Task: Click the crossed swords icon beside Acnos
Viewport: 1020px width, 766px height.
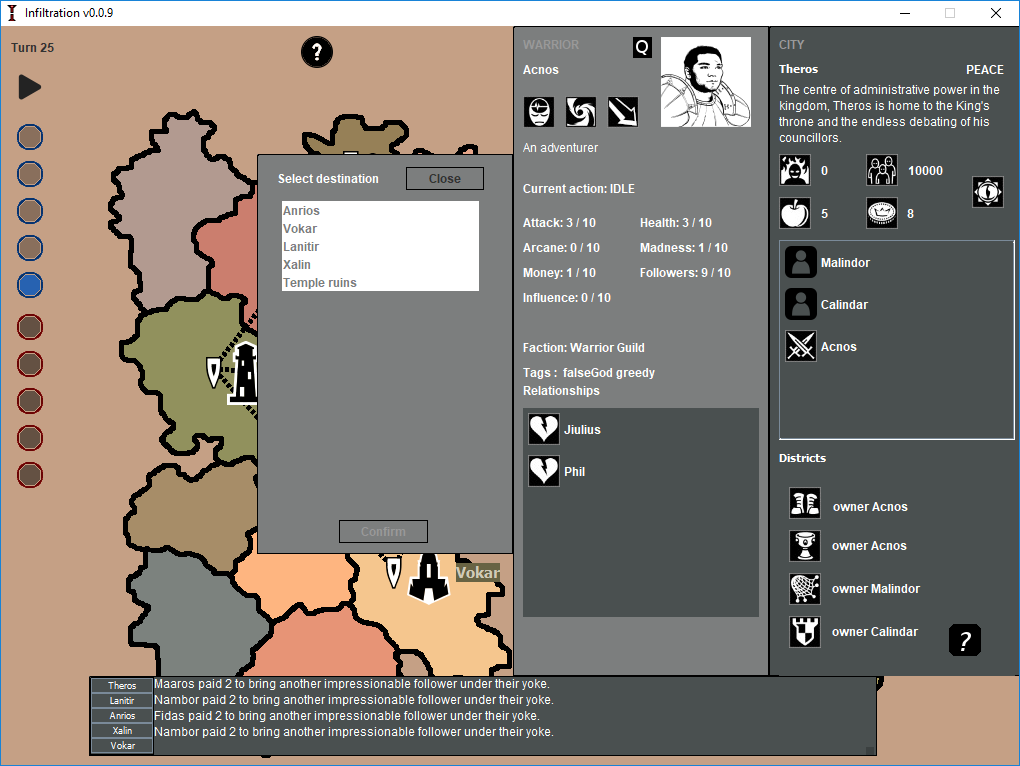Action: [801, 346]
